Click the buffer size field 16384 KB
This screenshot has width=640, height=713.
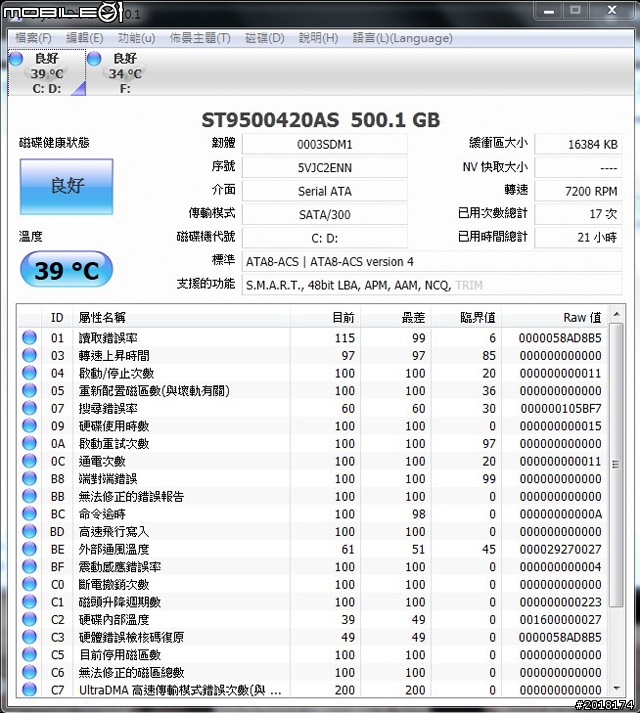coord(578,144)
